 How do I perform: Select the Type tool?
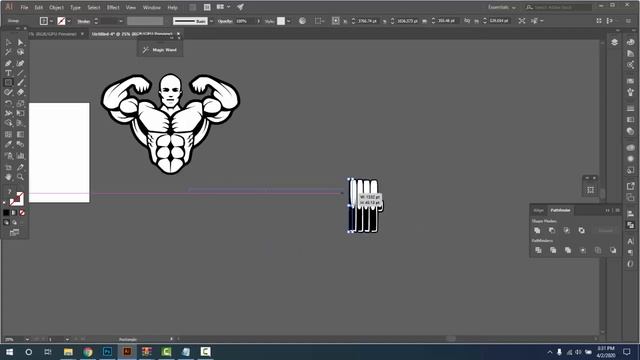click(8, 73)
